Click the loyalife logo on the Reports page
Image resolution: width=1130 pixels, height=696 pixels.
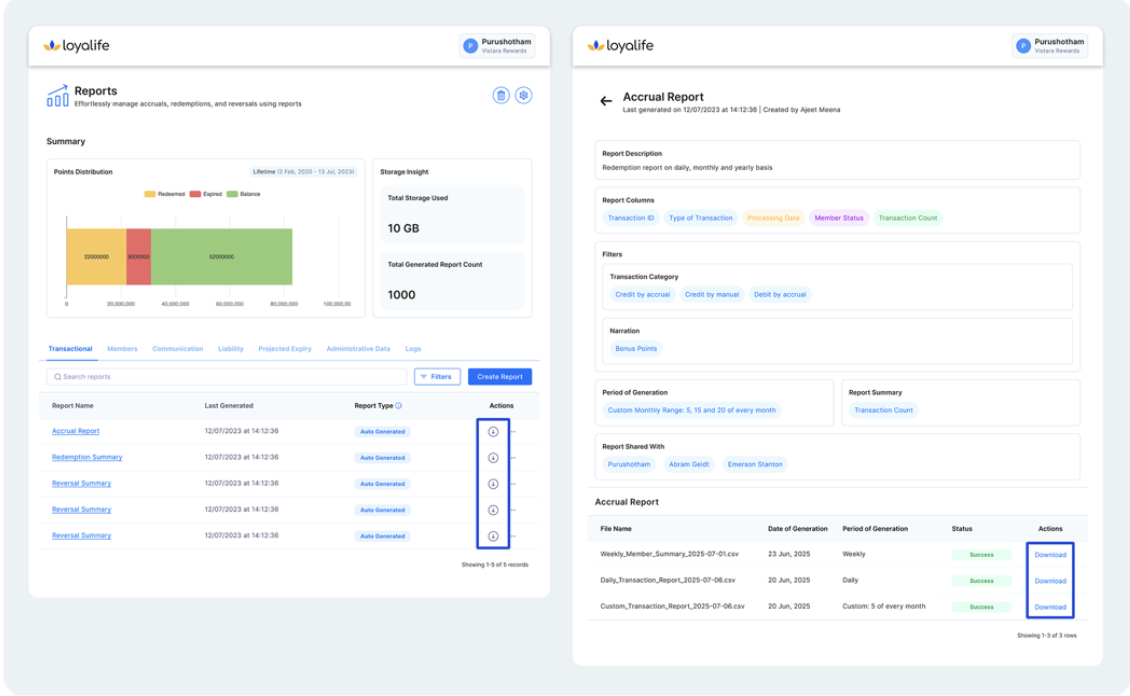pos(76,45)
